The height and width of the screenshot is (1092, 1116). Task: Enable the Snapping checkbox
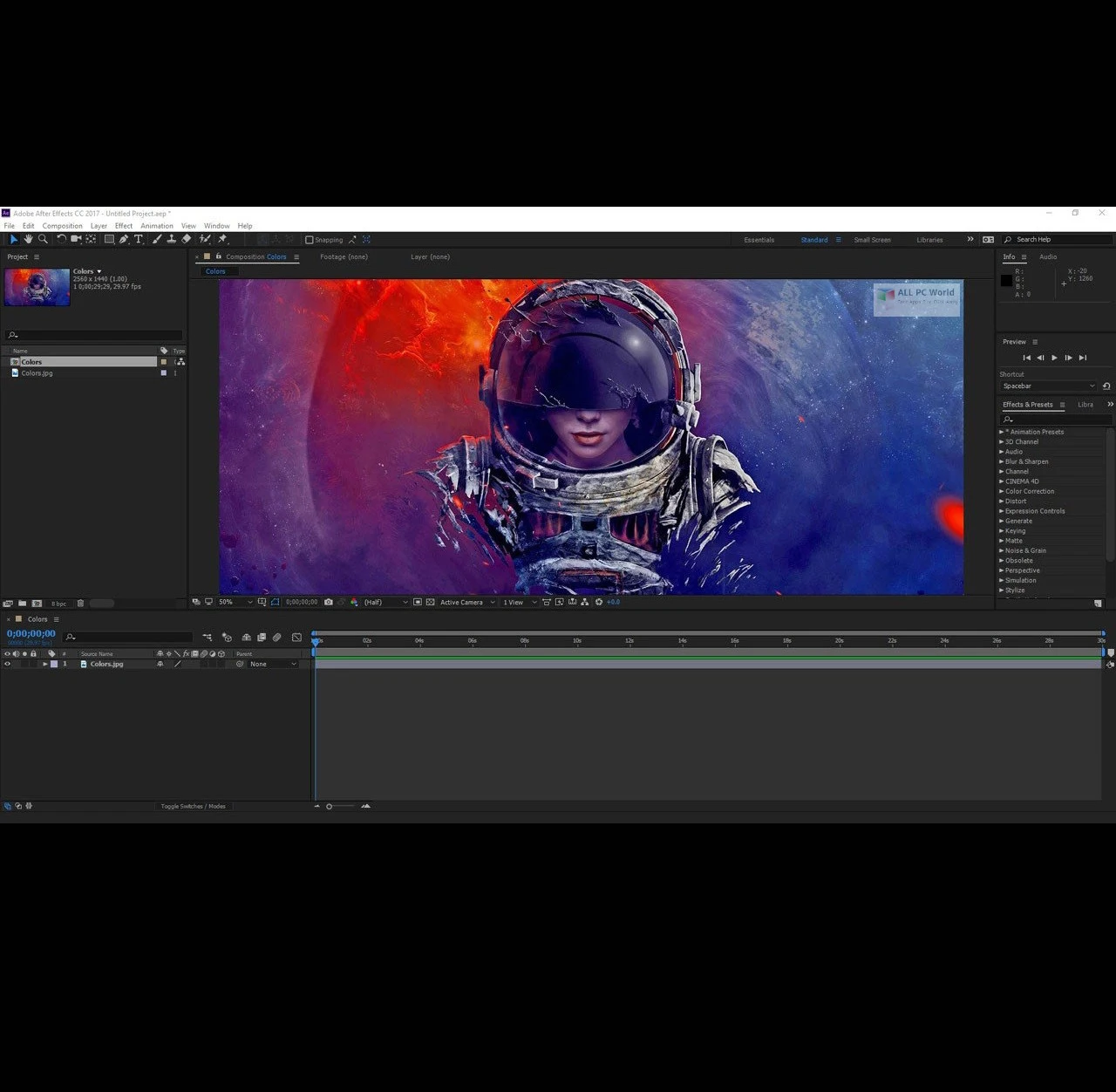(310, 240)
